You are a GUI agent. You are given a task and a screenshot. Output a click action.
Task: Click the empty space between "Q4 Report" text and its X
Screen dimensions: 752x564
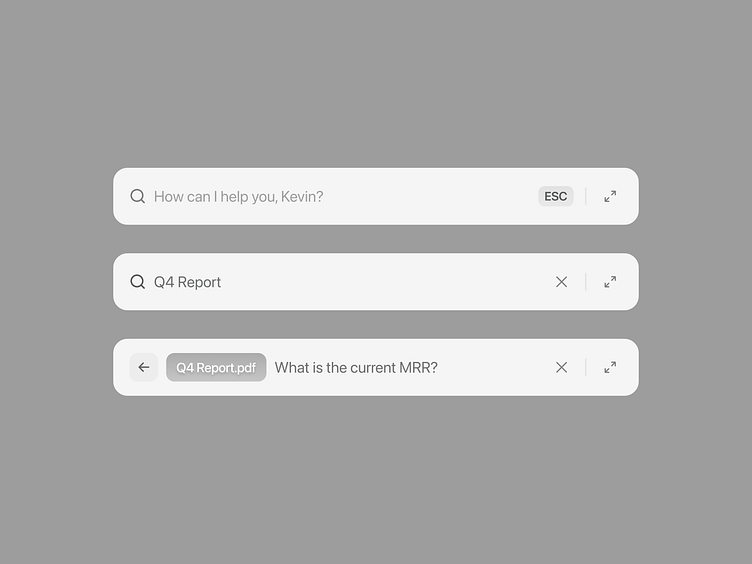point(388,282)
